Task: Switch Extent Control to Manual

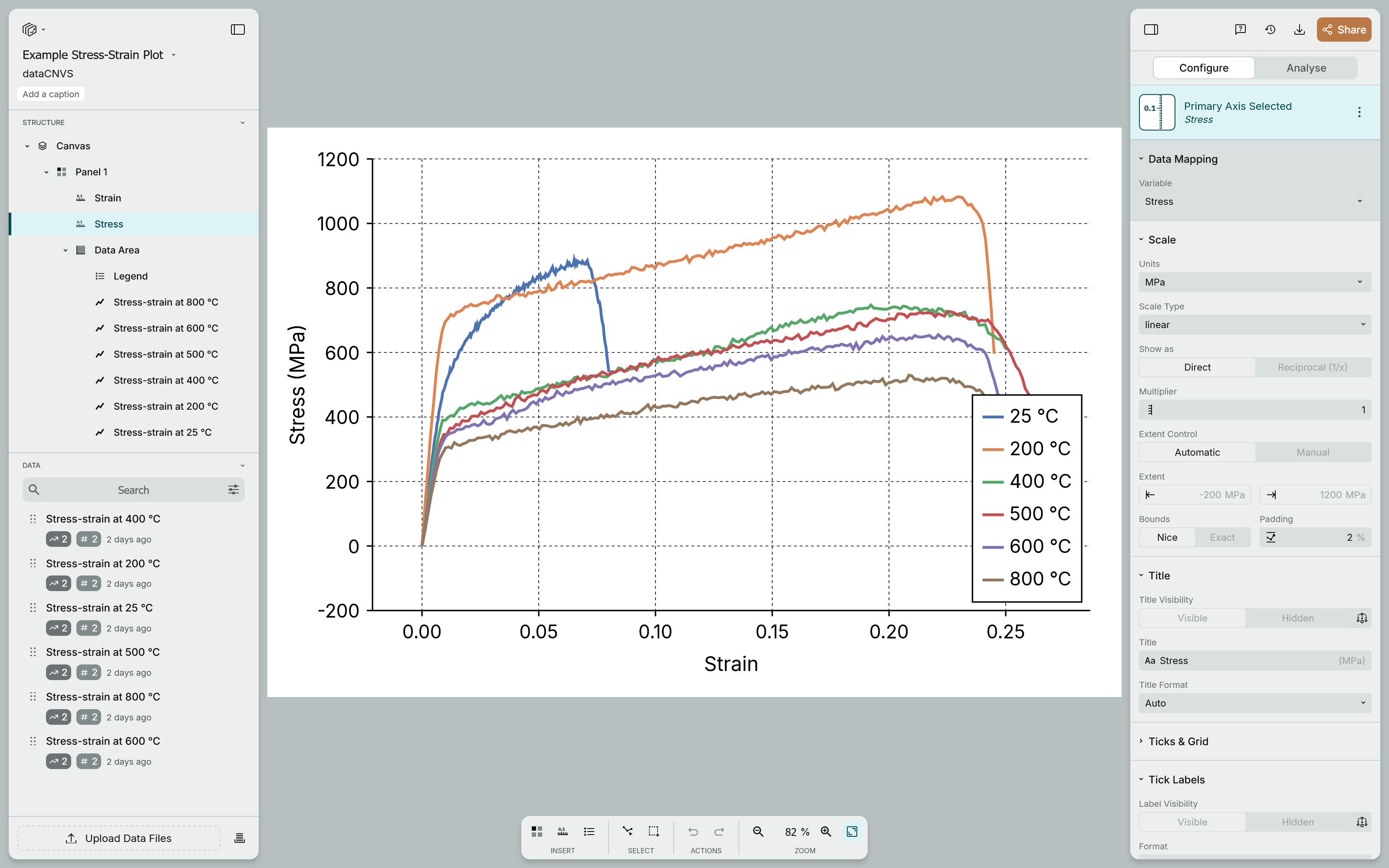Action: tap(1312, 452)
